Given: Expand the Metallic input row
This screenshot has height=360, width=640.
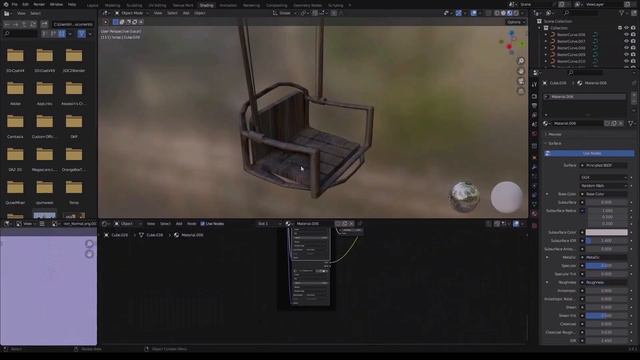Looking at the screenshot, I should click(547, 258).
